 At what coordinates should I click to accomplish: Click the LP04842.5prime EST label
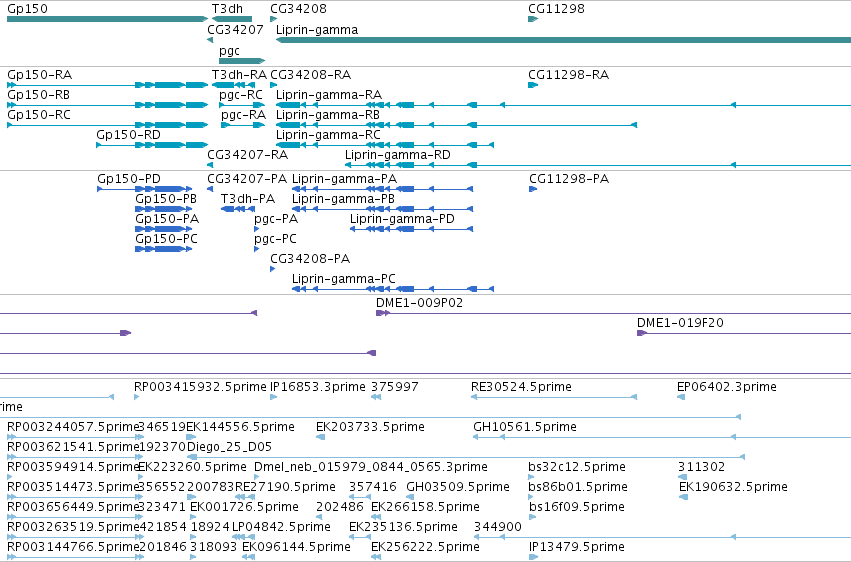coord(281,527)
